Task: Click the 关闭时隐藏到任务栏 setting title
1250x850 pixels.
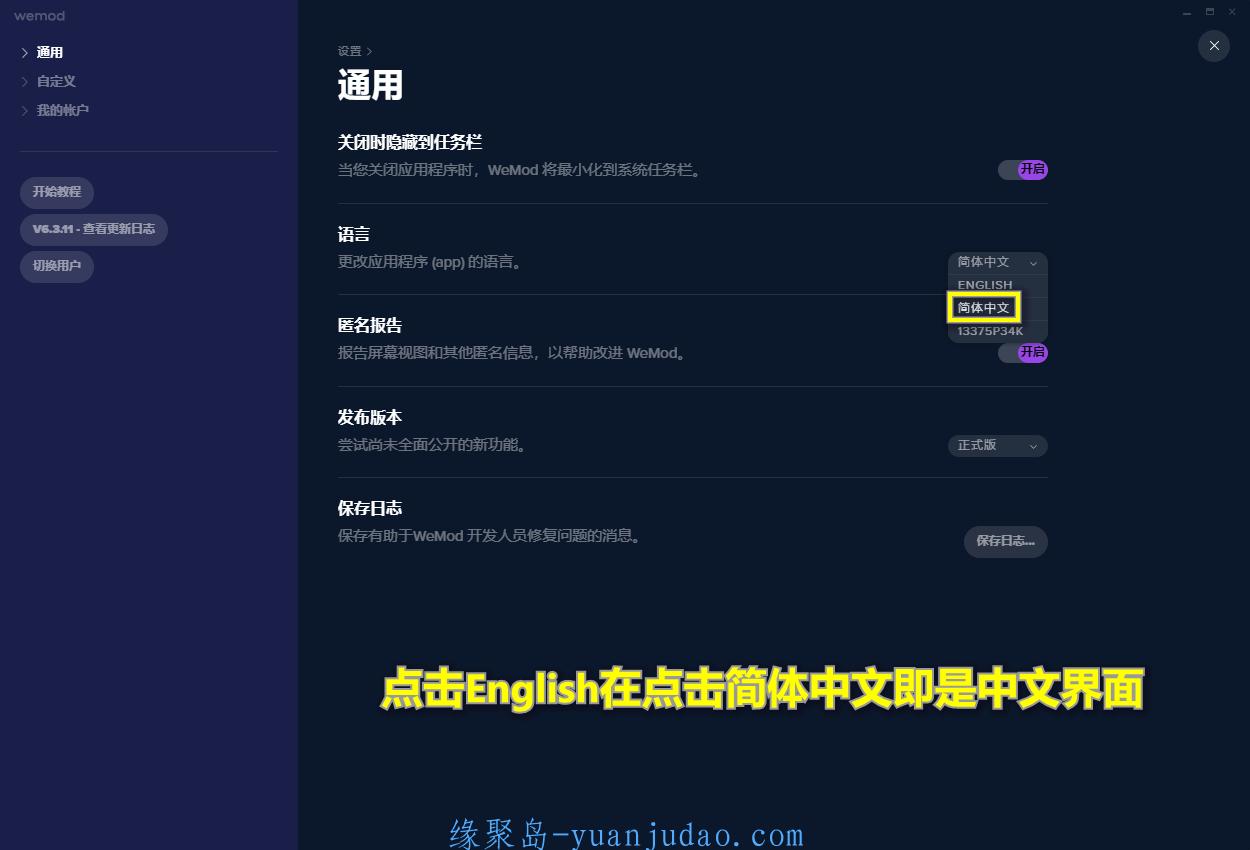Action: [x=410, y=143]
